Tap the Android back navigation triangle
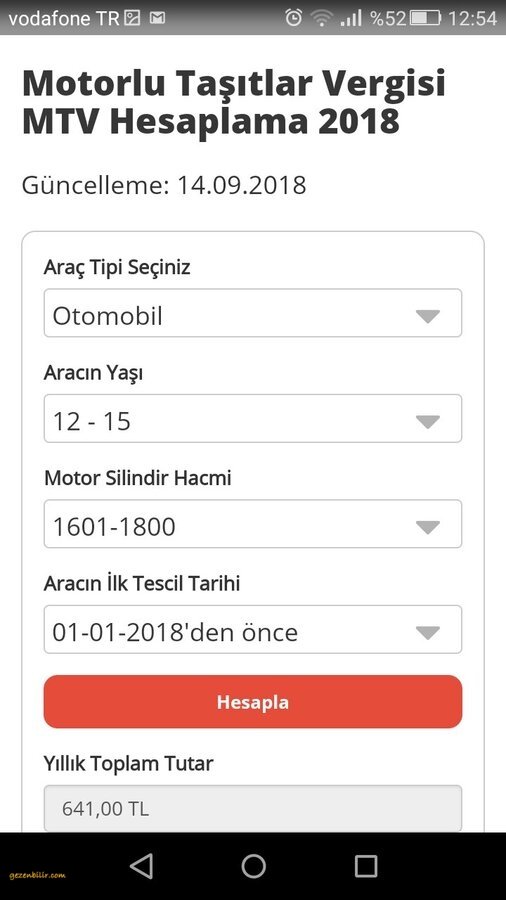Viewport: 506px width, 900px height. tap(141, 866)
